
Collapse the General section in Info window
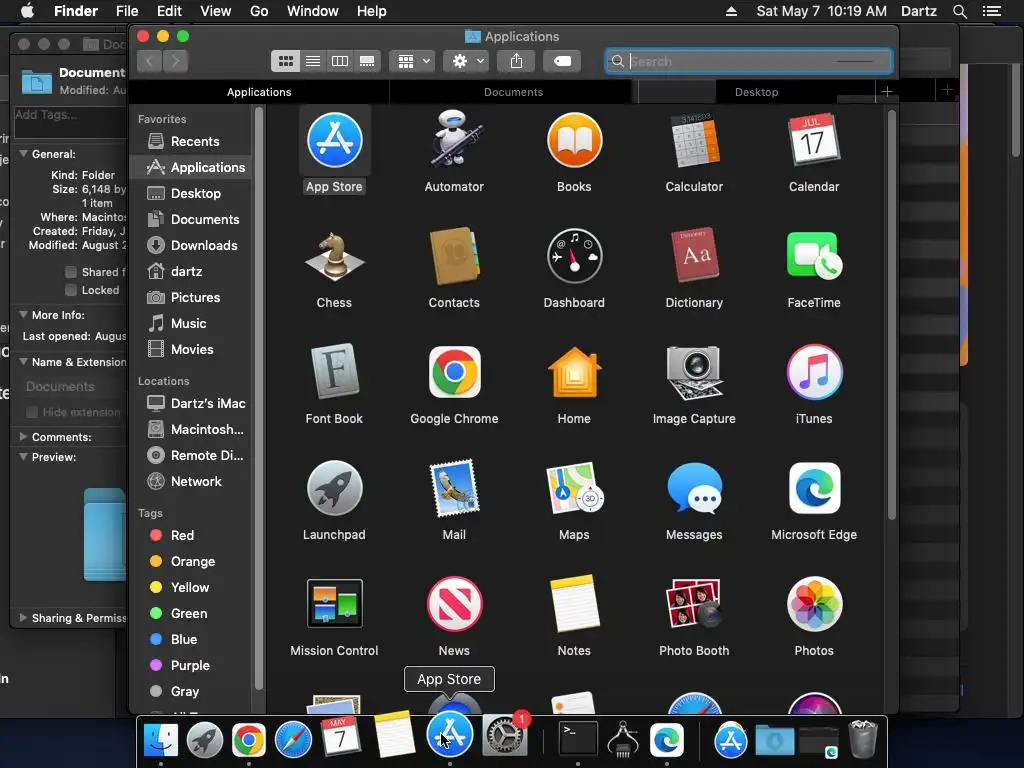point(24,154)
